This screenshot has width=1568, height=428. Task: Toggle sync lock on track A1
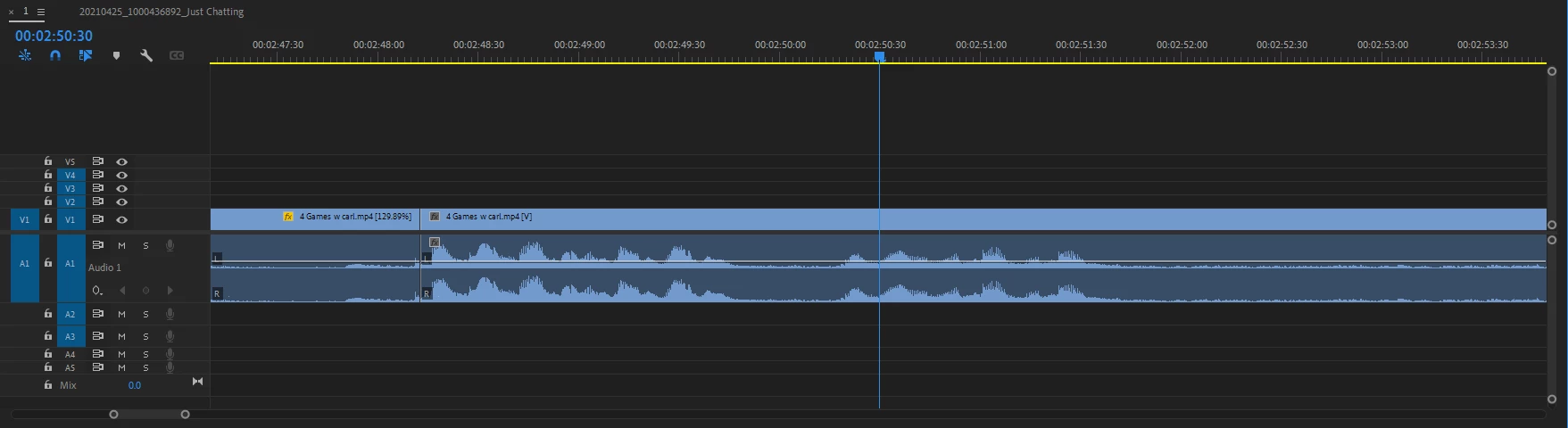click(98, 244)
